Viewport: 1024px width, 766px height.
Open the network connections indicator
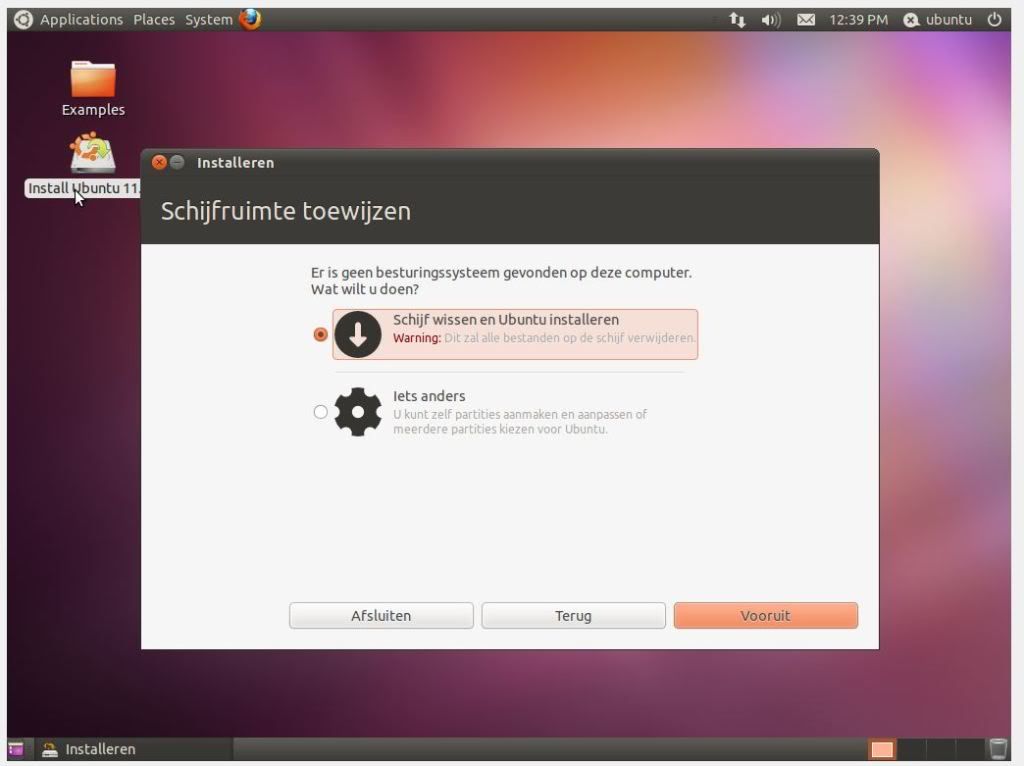pyautogui.click(x=737, y=20)
